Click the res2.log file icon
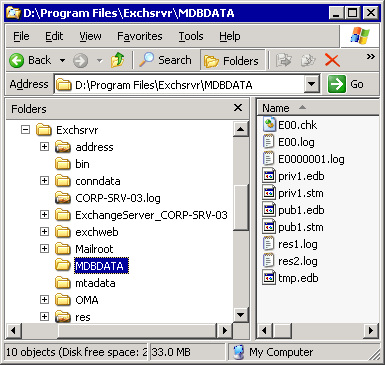Screen dimensions: 385x365 [x=269, y=261]
